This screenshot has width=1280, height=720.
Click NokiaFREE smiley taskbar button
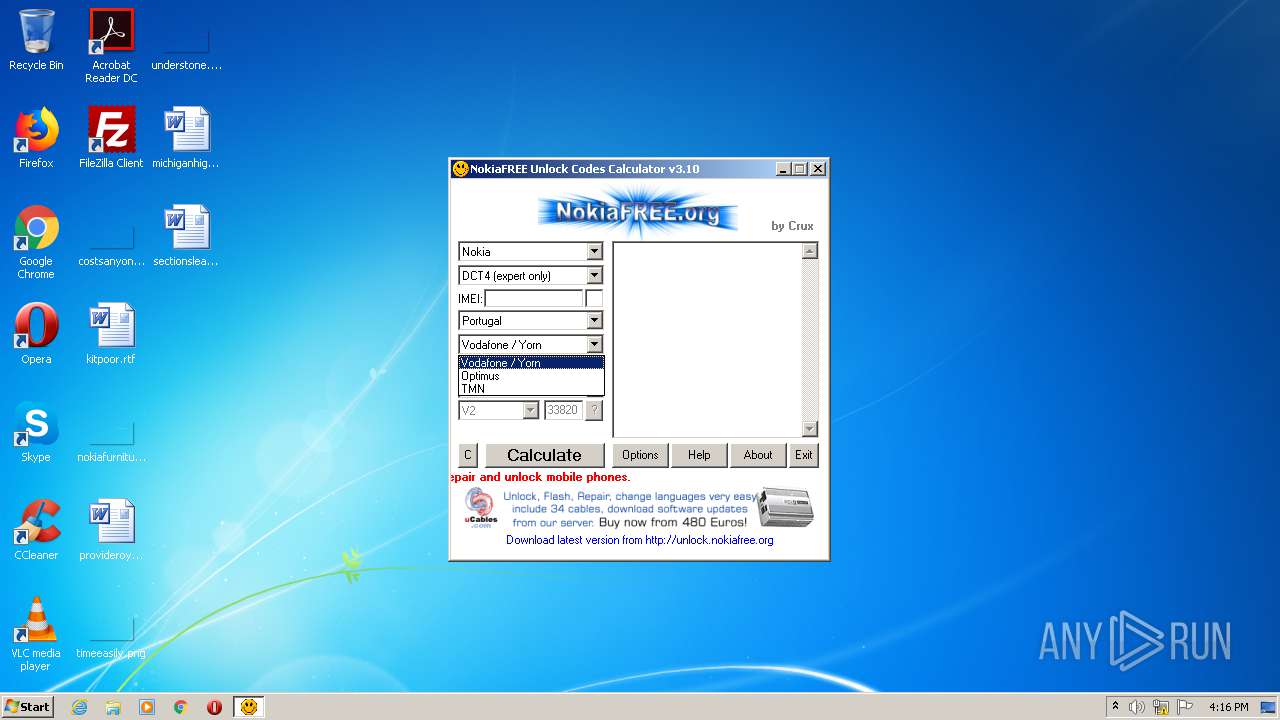[249, 707]
